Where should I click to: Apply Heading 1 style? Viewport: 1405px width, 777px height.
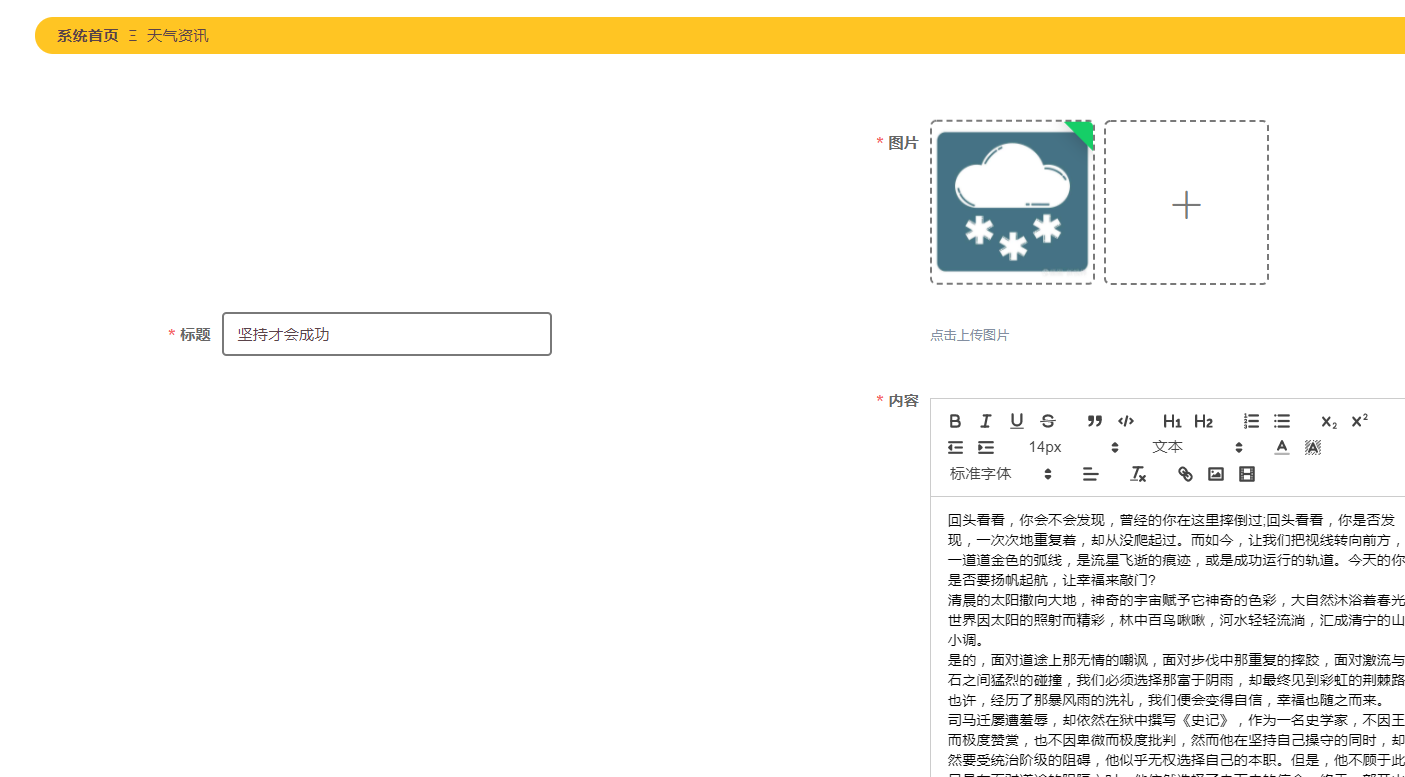(1172, 421)
